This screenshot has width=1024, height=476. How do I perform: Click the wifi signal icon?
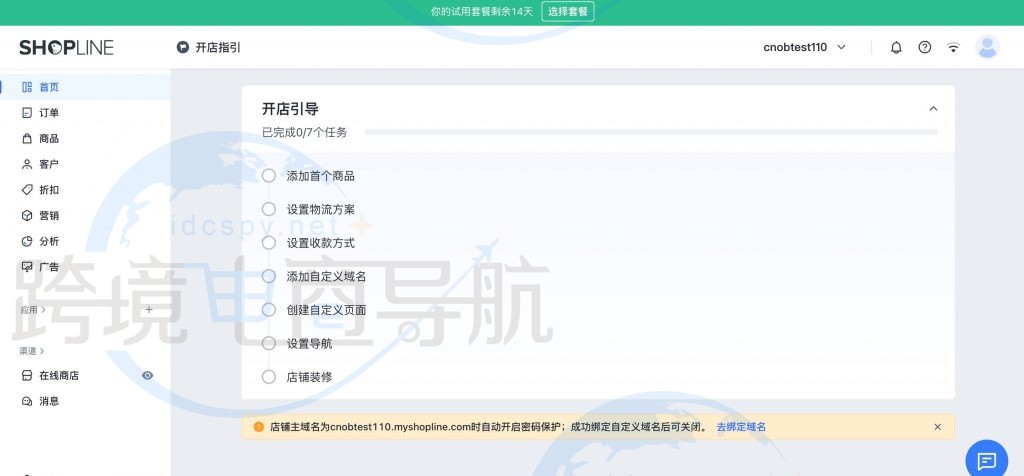tap(953, 48)
